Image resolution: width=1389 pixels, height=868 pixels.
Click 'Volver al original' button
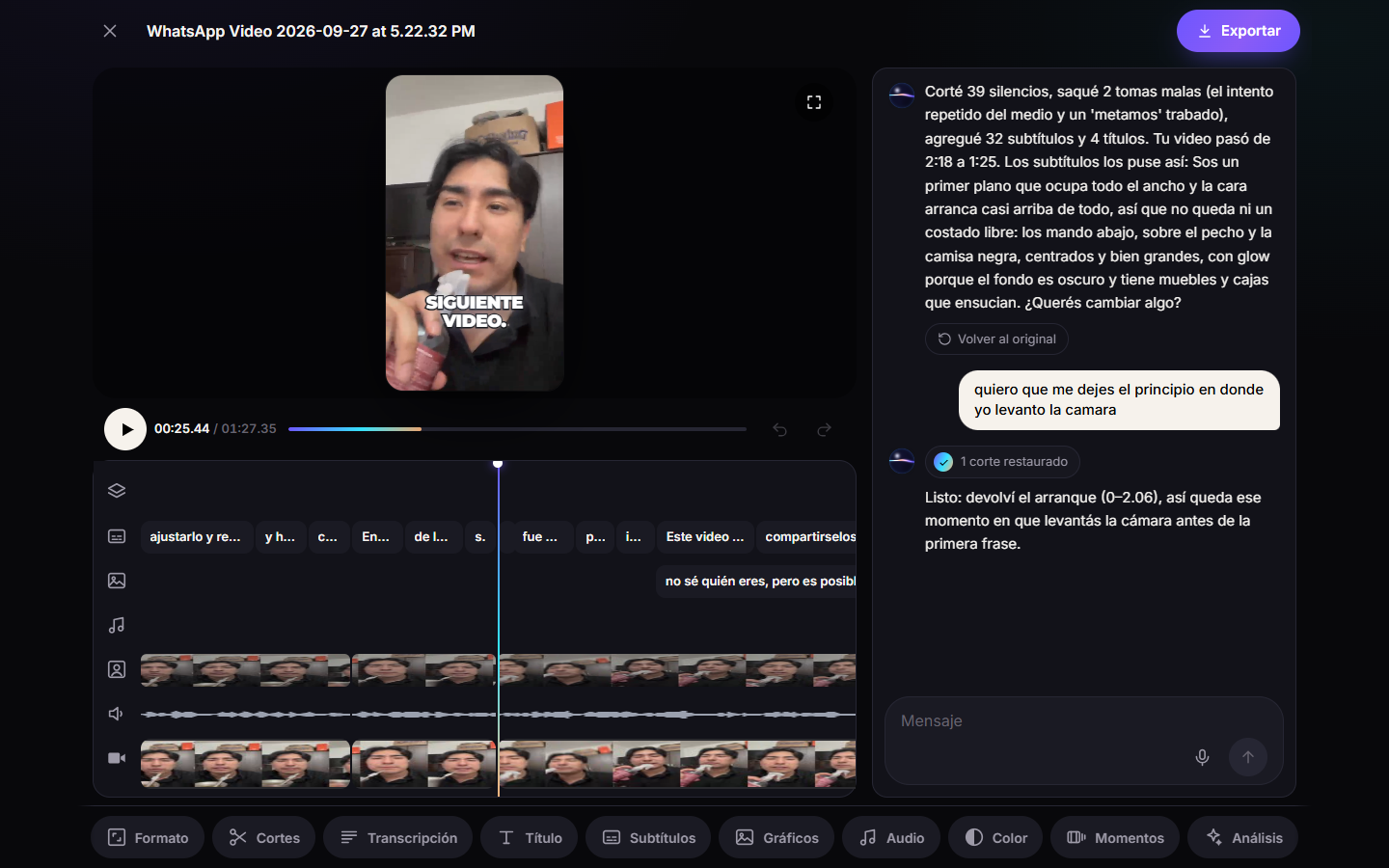[x=996, y=339]
